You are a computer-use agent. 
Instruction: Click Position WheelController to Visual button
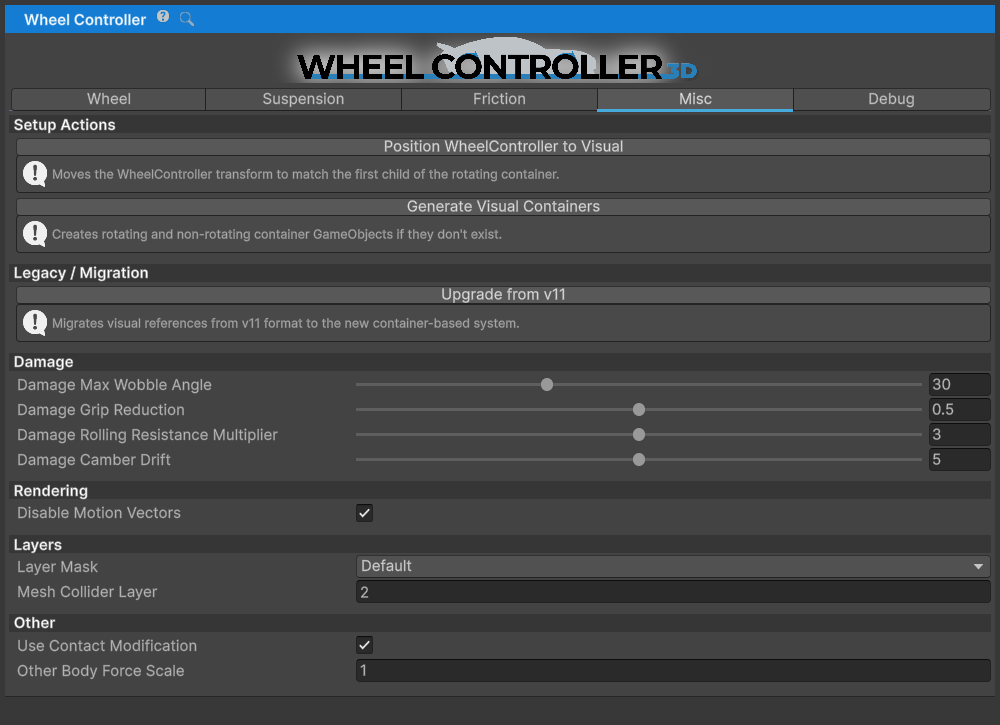(x=503, y=147)
